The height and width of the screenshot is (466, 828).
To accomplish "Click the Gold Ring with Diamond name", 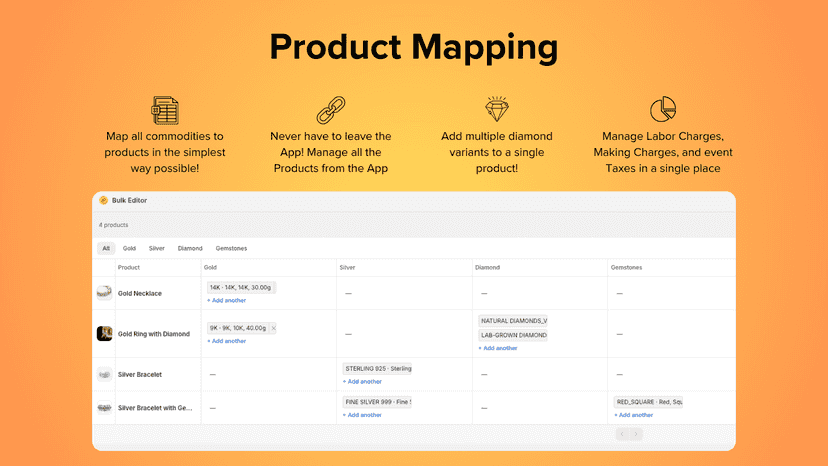I will pyautogui.click(x=154, y=334).
